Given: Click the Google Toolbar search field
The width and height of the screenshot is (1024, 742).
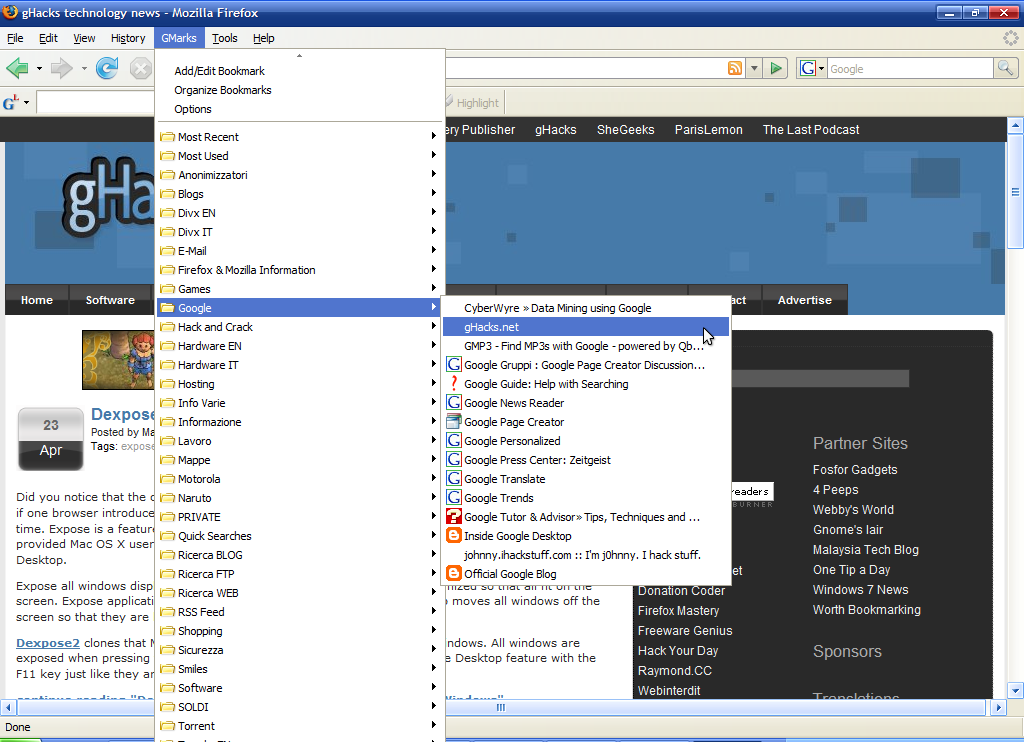Looking at the screenshot, I should coord(96,103).
